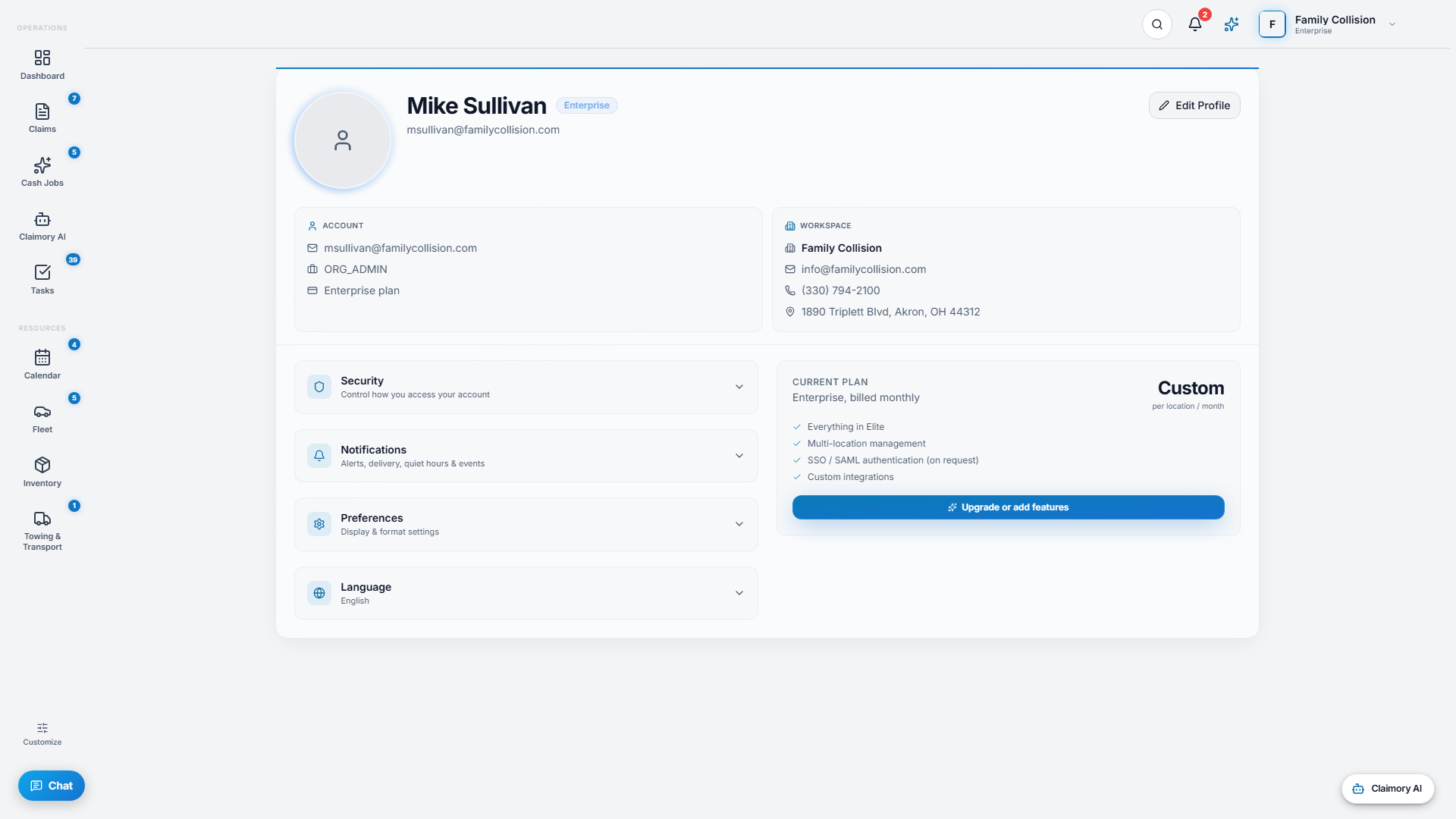The width and height of the screenshot is (1456, 819).
Task: Click the profile avatar picture placeholder
Action: pyautogui.click(x=343, y=140)
